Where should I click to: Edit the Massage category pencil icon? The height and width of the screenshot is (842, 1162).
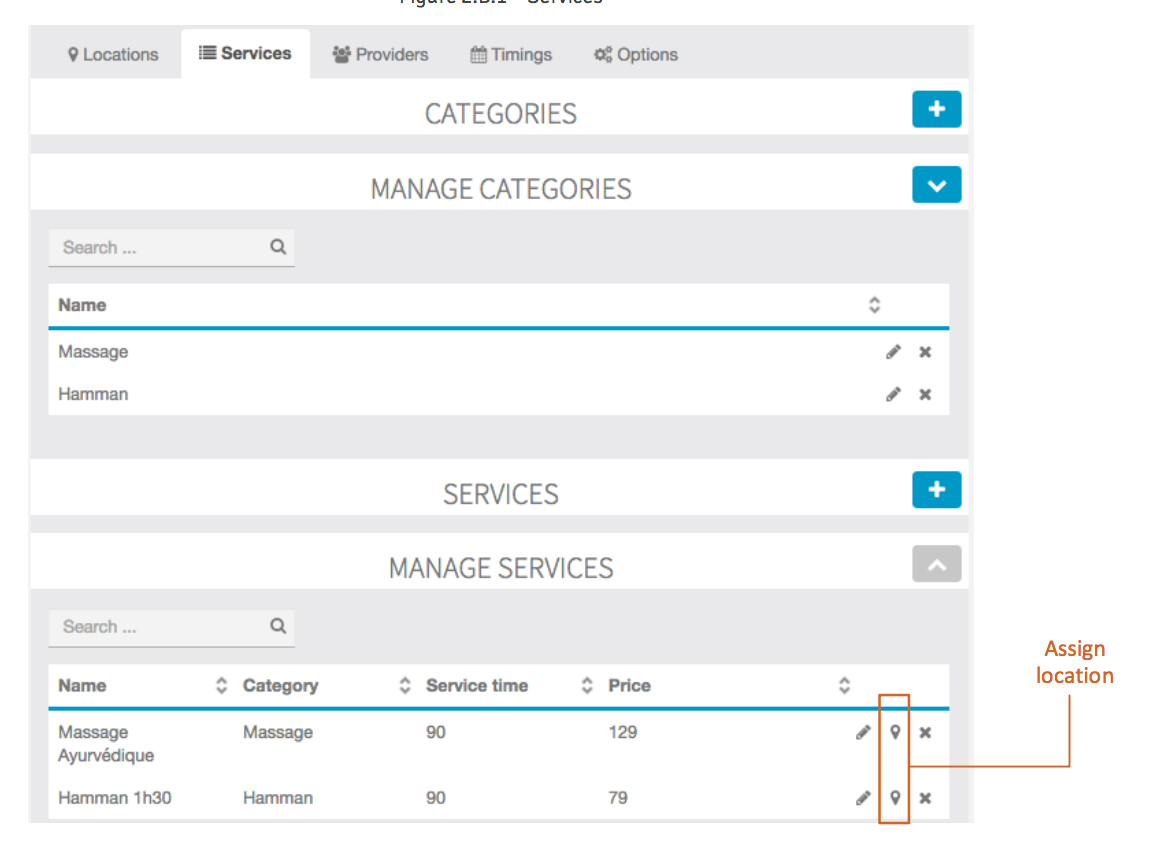893,352
